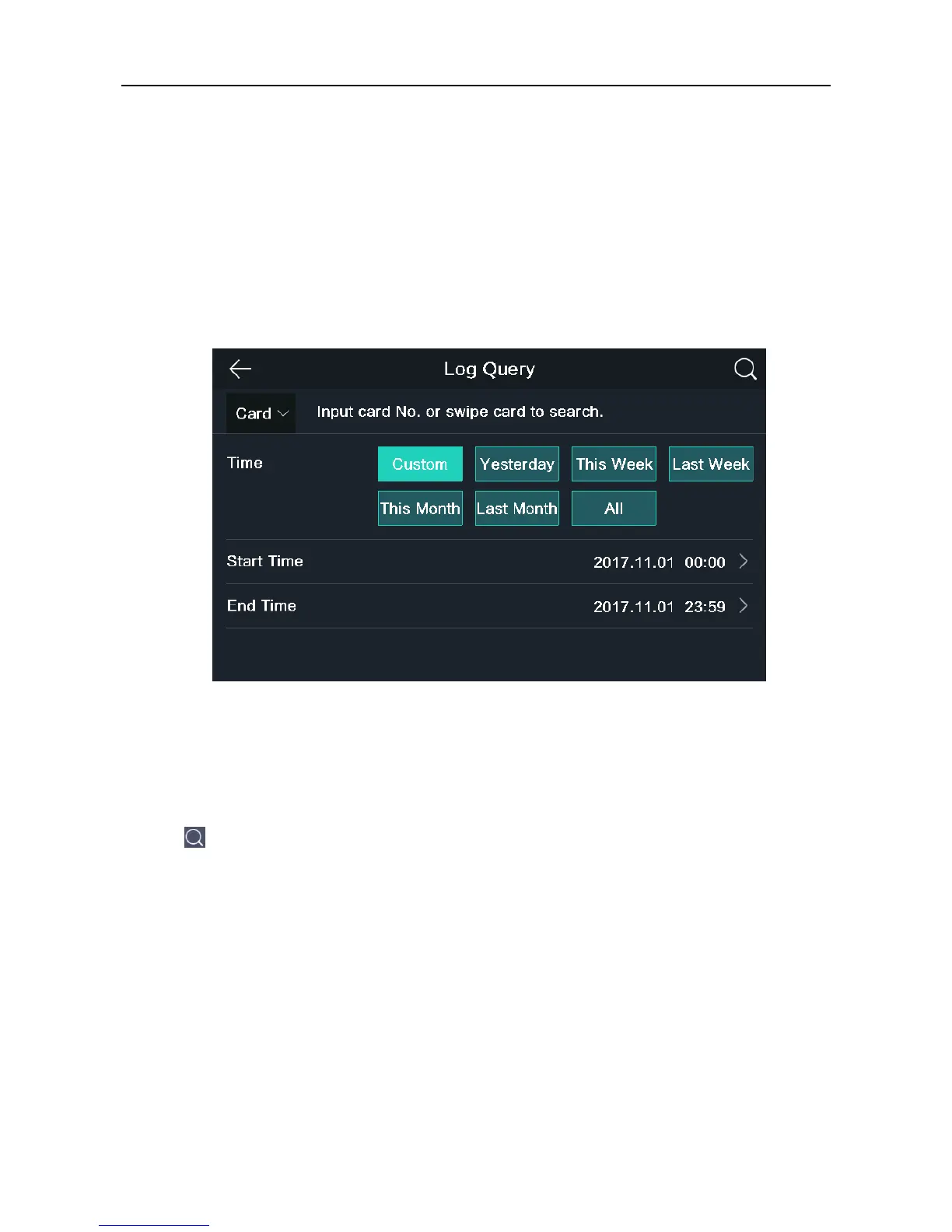Choose the This Week time filter
Screen dimensions: 952x1232
[x=614, y=464]
